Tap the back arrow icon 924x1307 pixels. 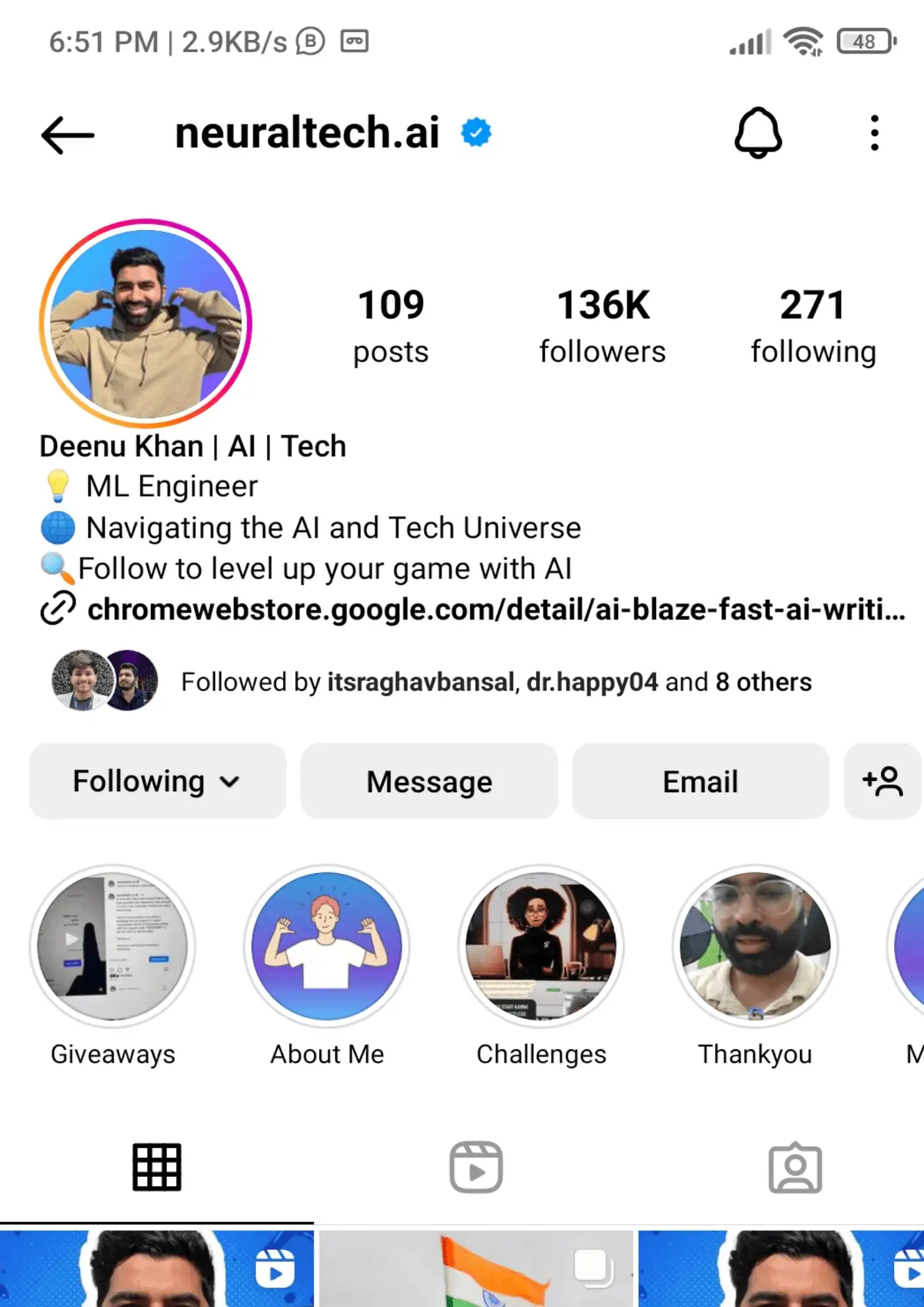click(x=68, y=135)
